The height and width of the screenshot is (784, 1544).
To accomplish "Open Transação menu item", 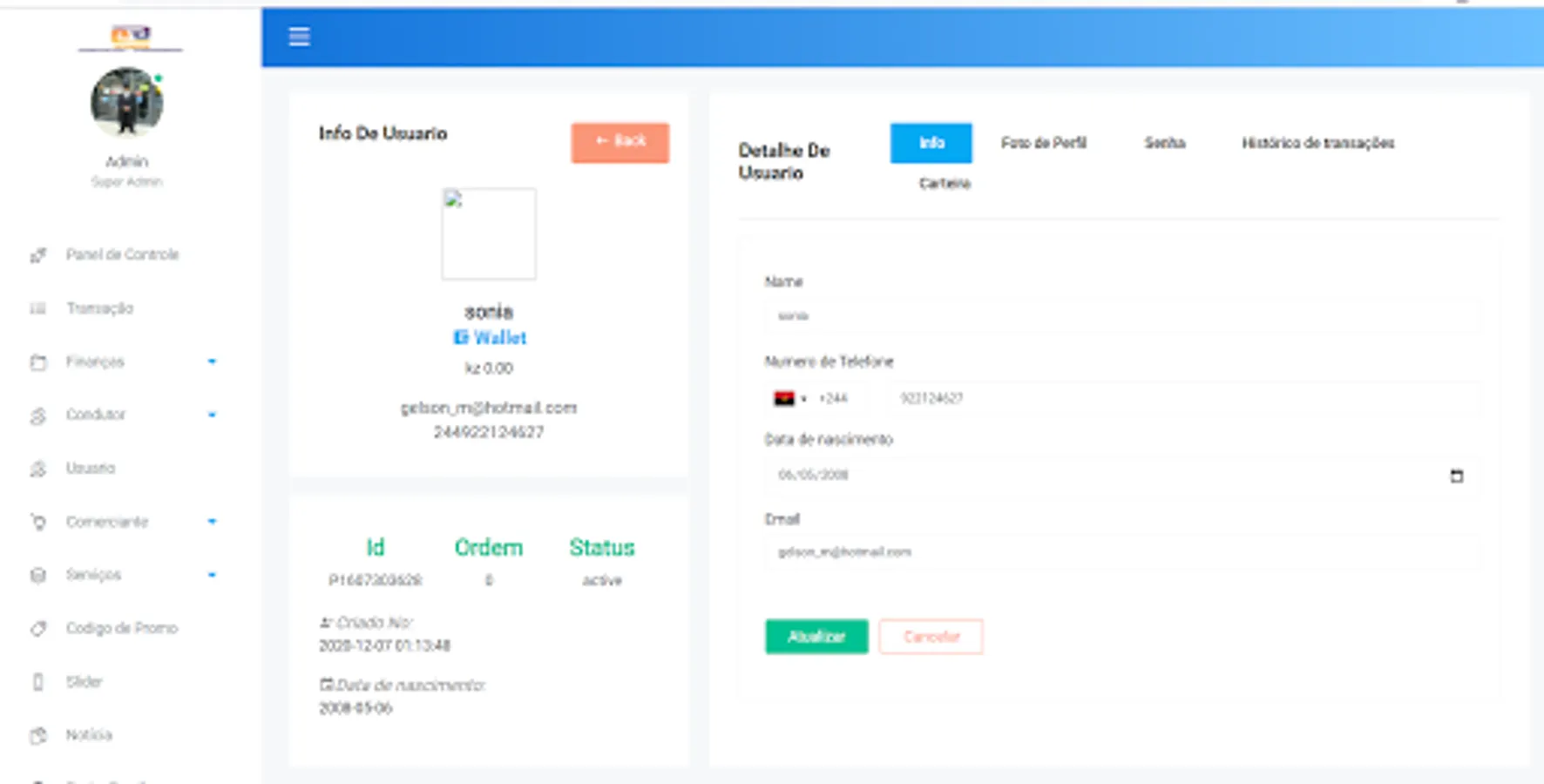I will tap(99, 308).
